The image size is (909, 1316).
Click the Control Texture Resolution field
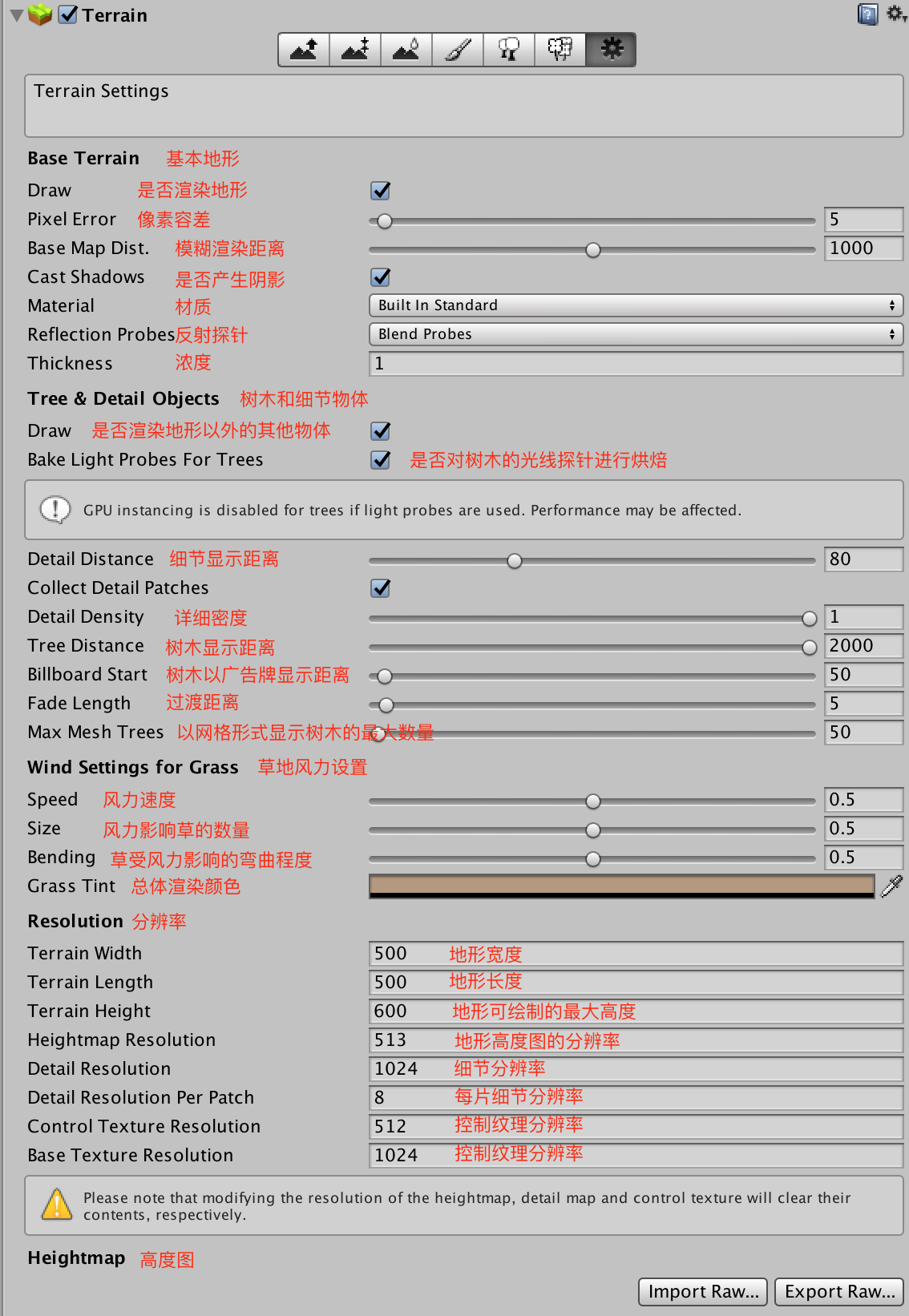[x=636, y=1127]
